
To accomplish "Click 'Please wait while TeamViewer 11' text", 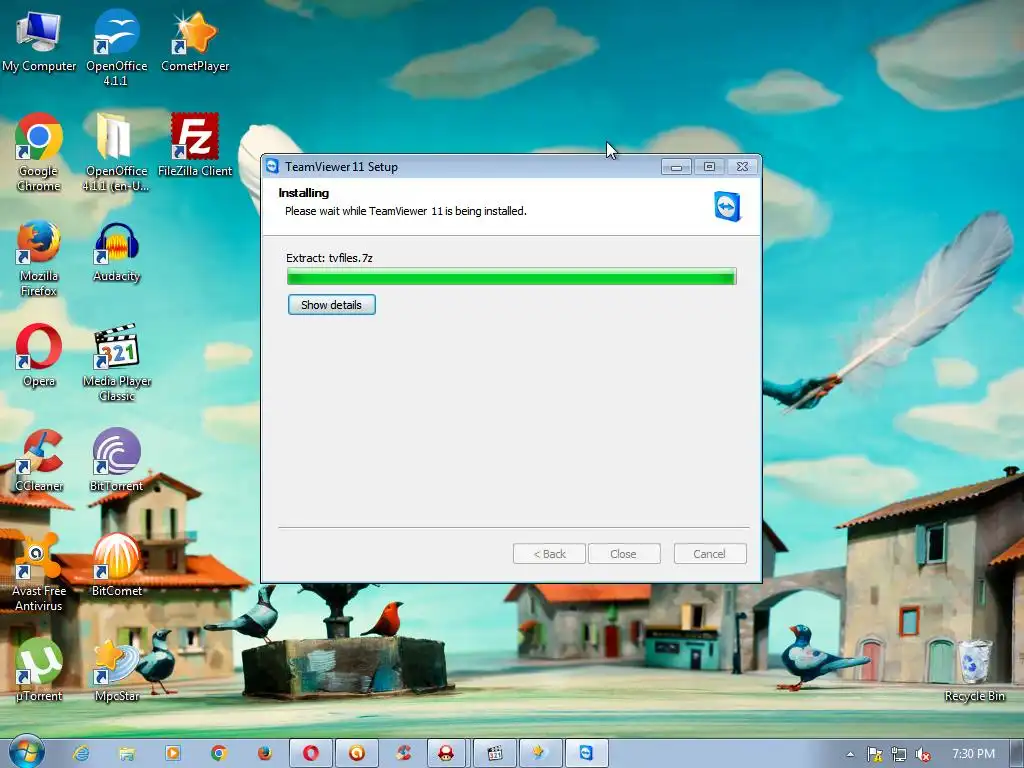I will point(364,211).
